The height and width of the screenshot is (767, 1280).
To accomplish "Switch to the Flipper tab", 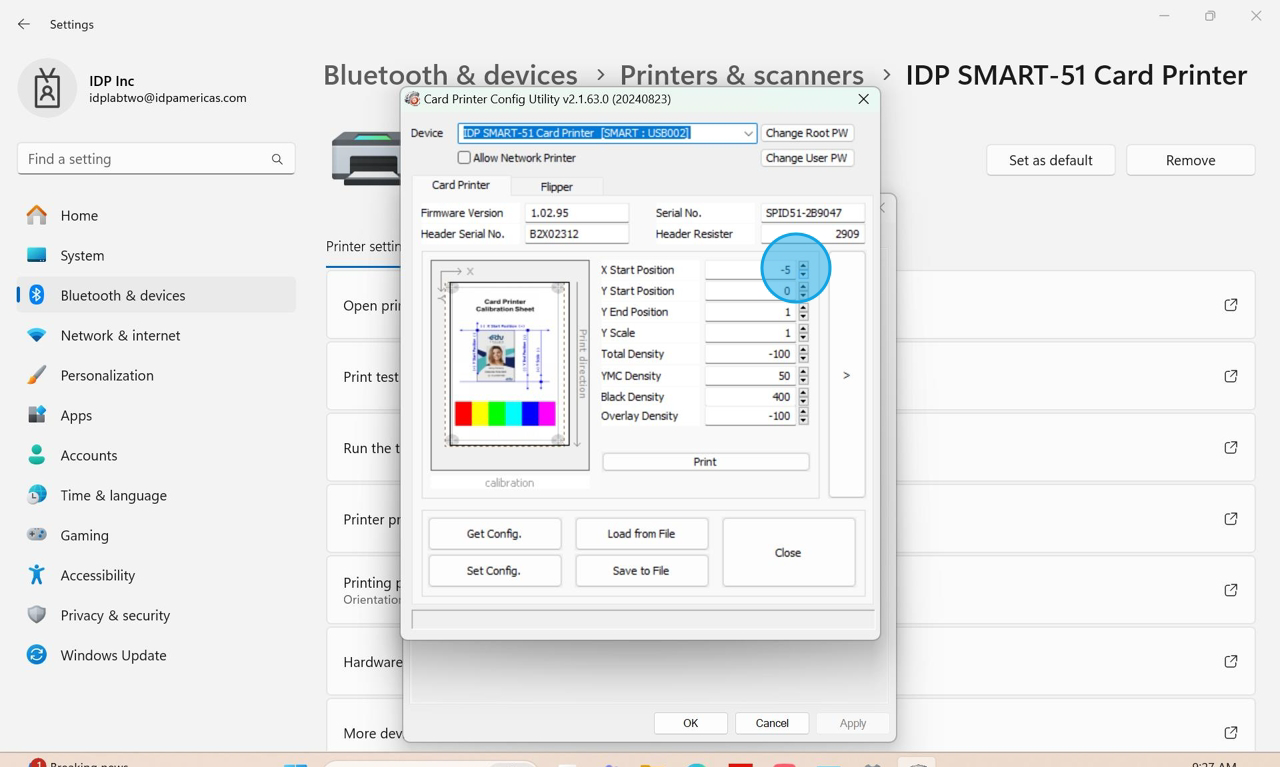I will tap(557, 186).
